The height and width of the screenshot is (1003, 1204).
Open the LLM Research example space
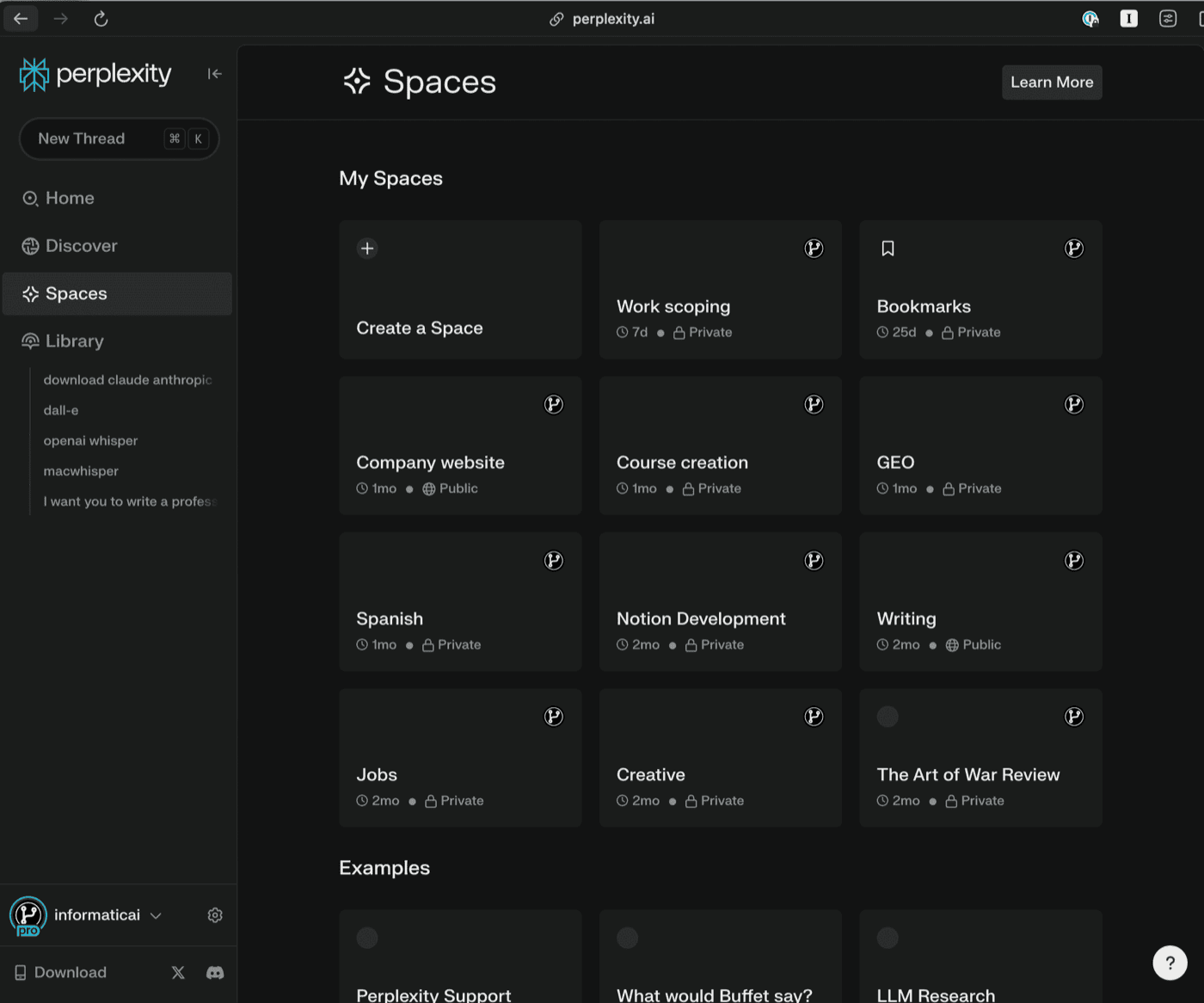tap(980, 957)
